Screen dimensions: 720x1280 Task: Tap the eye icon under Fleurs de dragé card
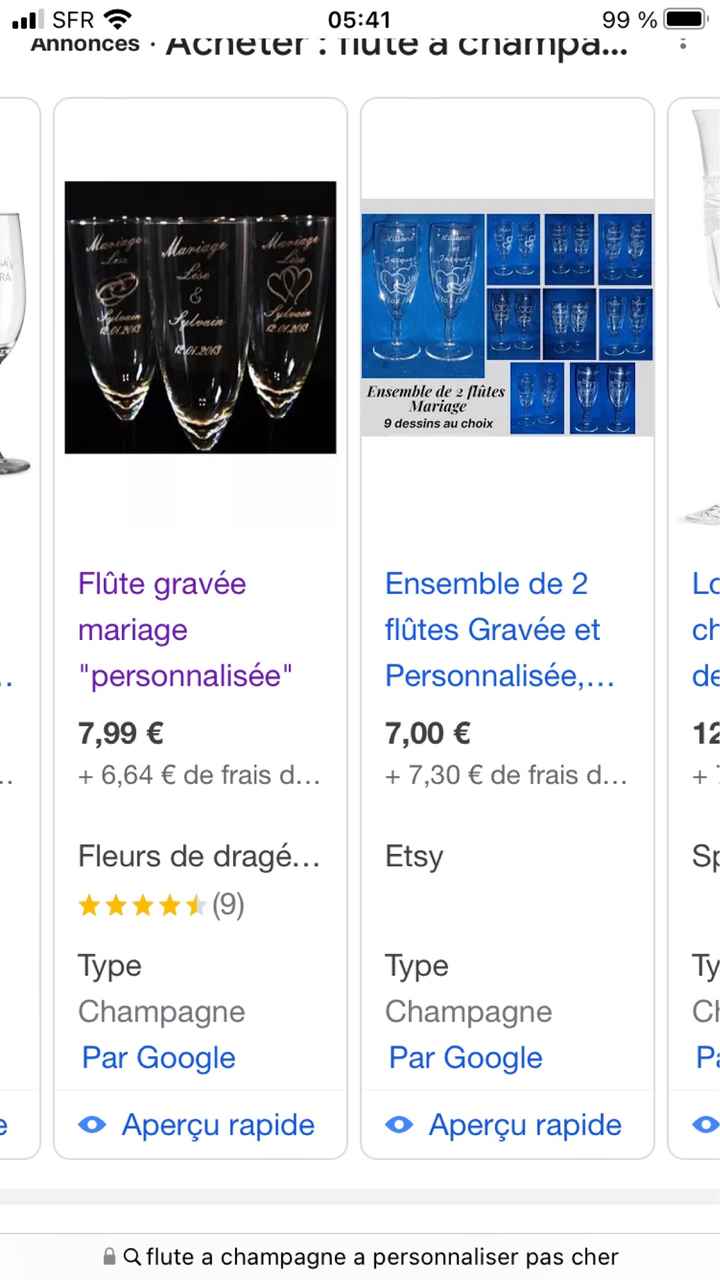tap(92, 1125)
